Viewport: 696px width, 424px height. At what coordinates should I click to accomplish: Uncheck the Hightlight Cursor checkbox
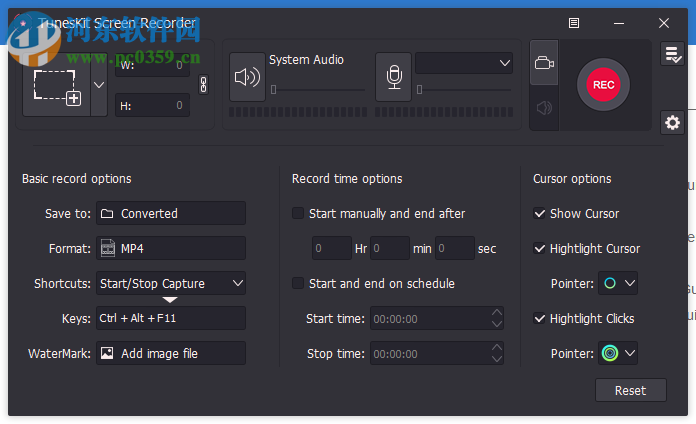click(539, 248)
